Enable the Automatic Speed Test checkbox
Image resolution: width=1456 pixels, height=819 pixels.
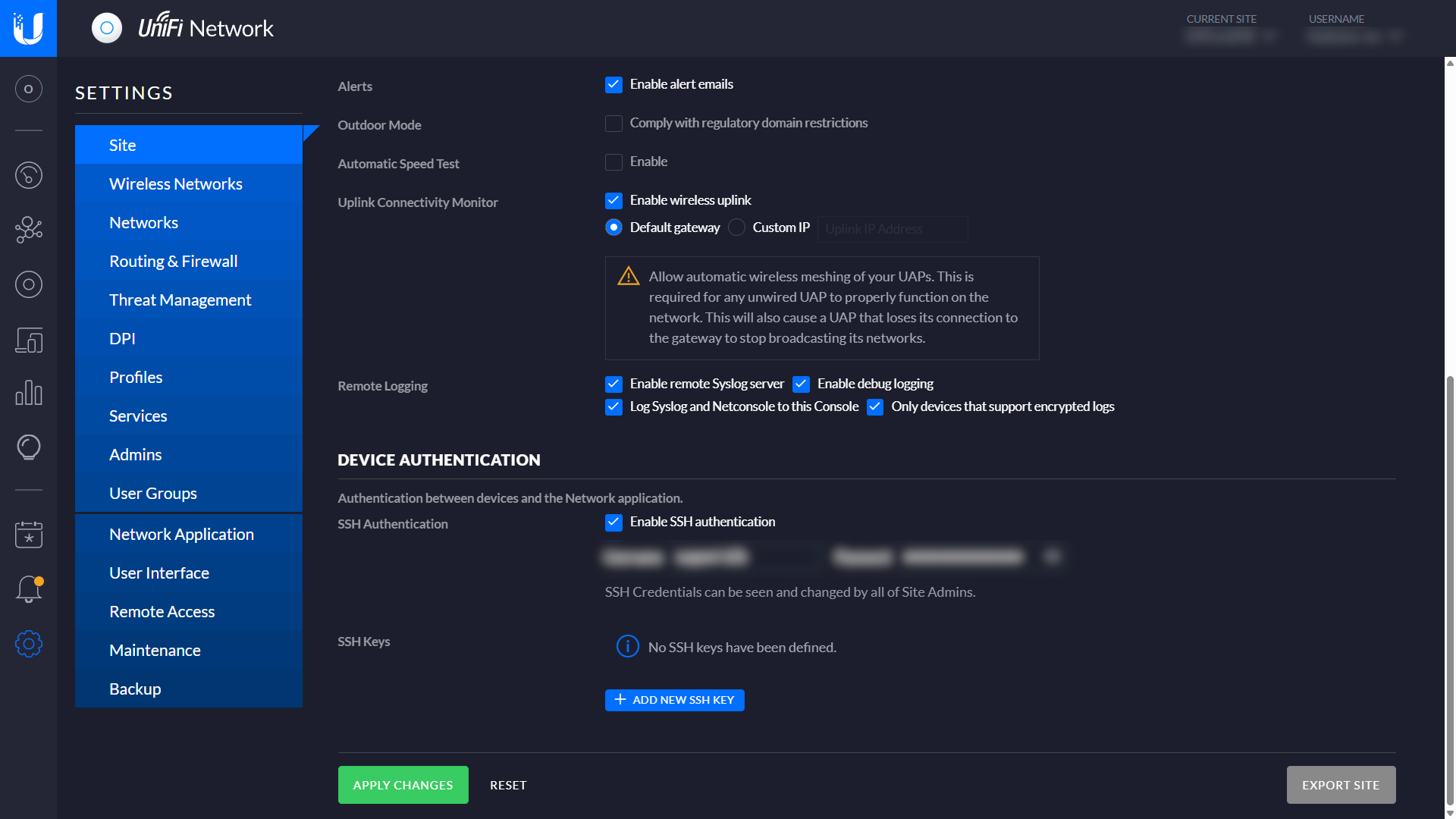coord(613,162)
